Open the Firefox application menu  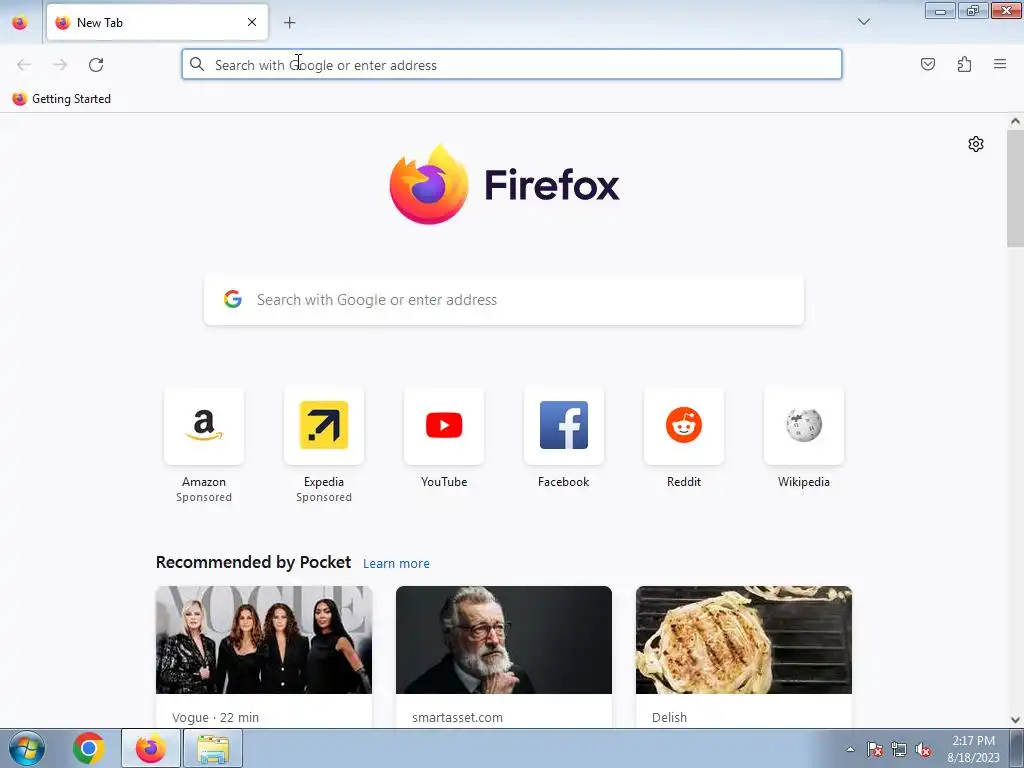[x=999, y=64]
